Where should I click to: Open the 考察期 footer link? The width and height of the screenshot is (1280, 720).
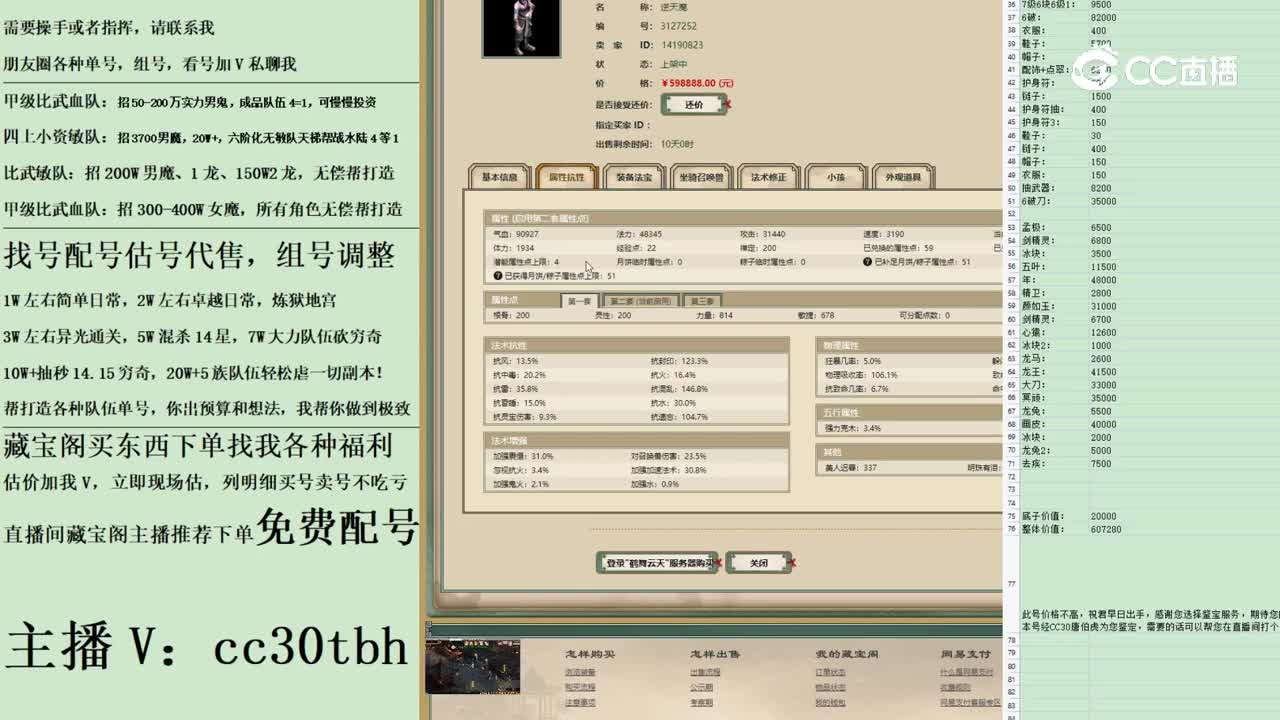(701, 702)
